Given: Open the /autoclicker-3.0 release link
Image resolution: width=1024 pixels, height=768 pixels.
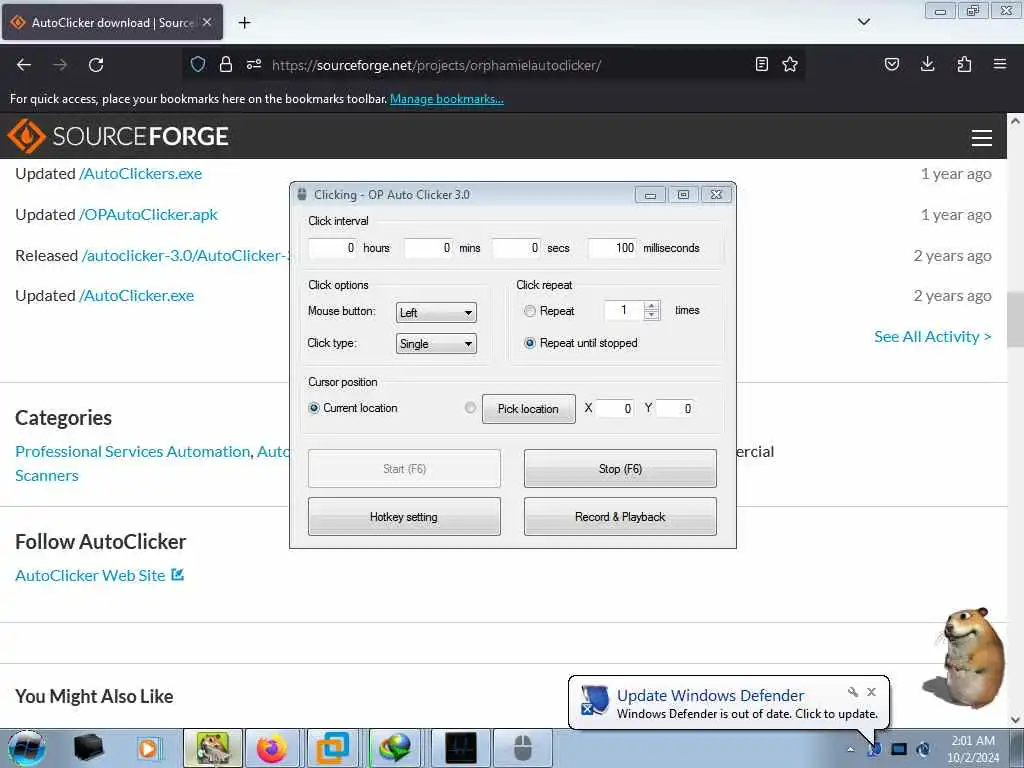Looking at the screenshot, I should click(x=185, y=255).
